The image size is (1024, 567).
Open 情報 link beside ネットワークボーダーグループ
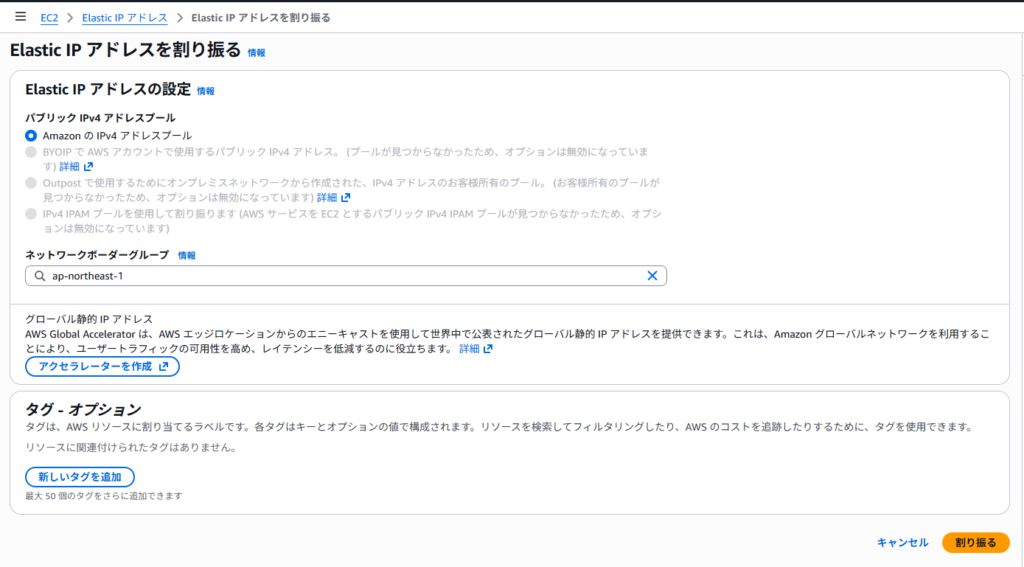(187, 256)
